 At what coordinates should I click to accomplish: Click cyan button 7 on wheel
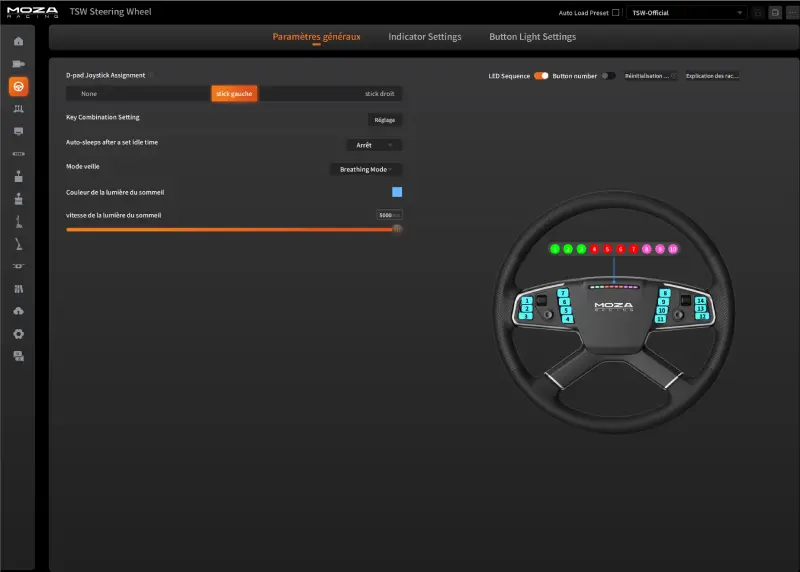tap(562, 293)
